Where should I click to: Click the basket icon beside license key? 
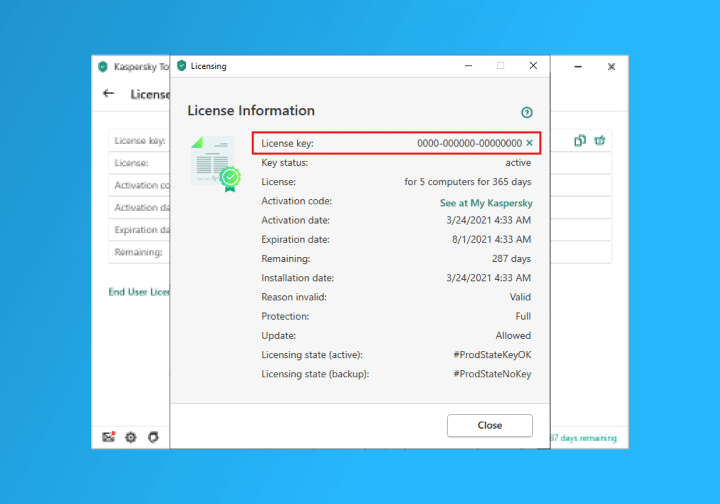[x=600, y=141]
